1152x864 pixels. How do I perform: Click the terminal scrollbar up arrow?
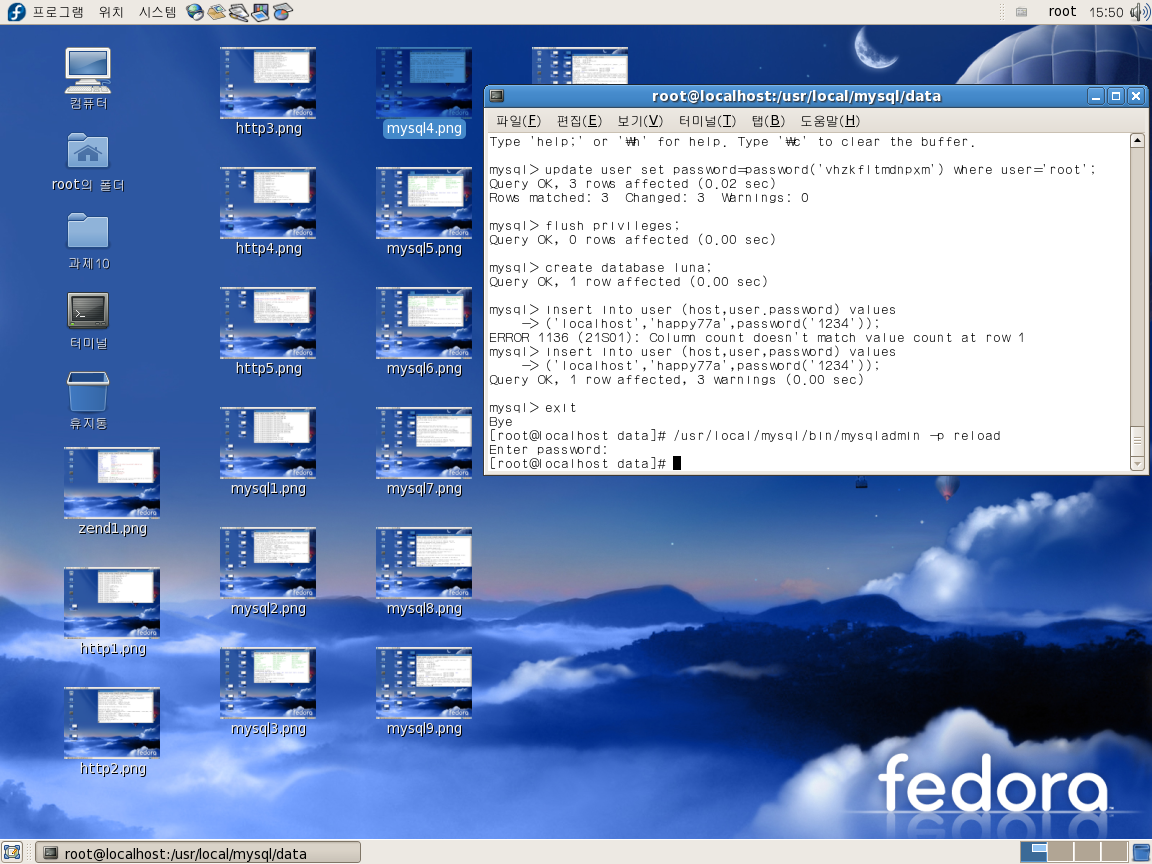coord(1137,141)
